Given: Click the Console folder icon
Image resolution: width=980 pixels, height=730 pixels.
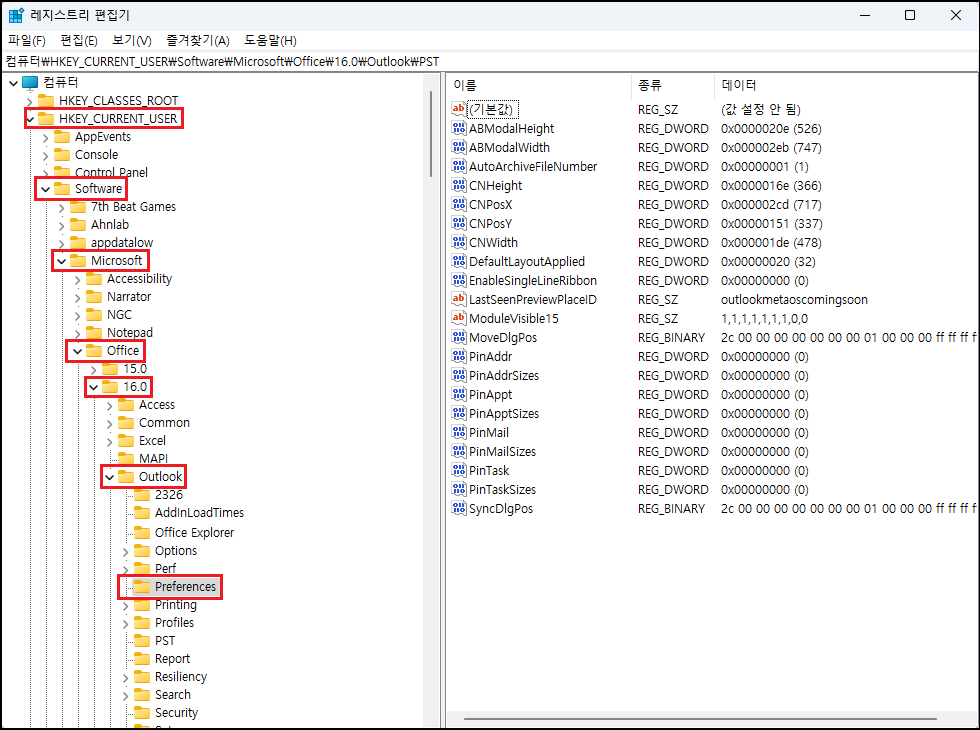Looking at the screenshot, I should coord(62,154).
